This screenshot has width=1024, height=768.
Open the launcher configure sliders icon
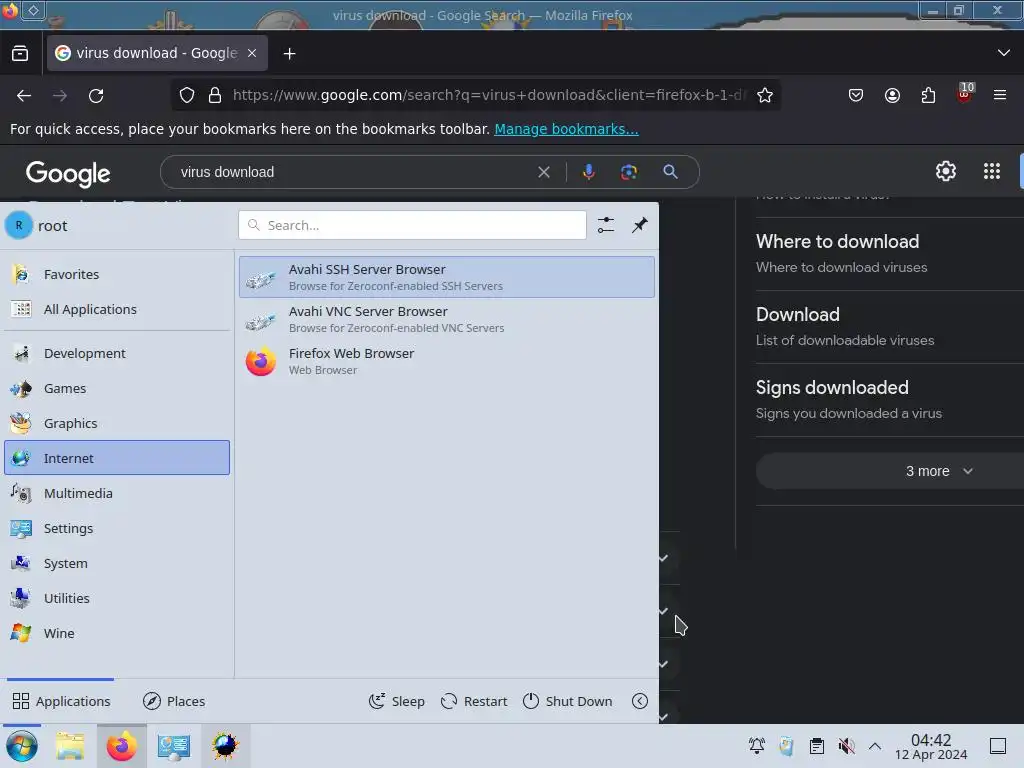[x=606, y=225]
